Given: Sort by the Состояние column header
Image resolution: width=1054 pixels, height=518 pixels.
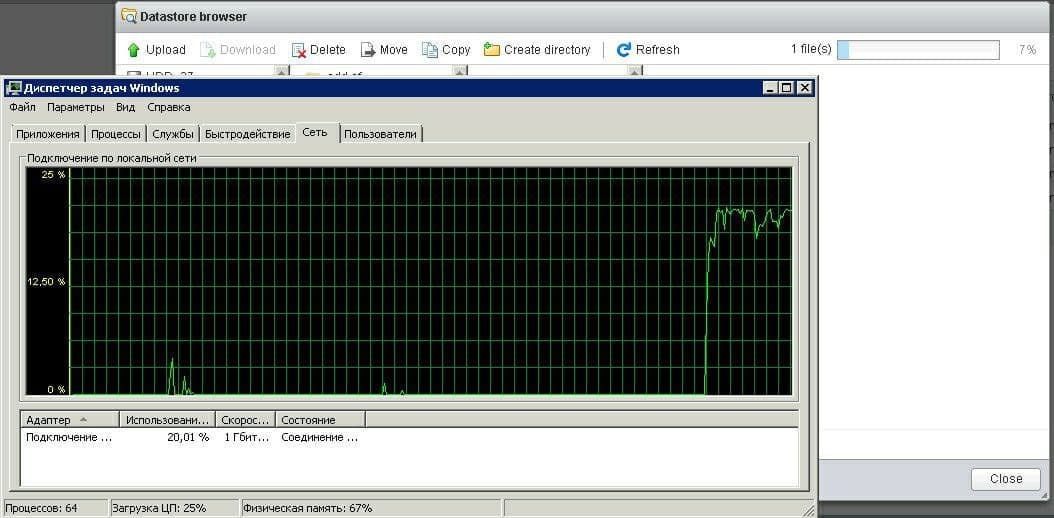Looking at the screenshot, I should 321,420.
